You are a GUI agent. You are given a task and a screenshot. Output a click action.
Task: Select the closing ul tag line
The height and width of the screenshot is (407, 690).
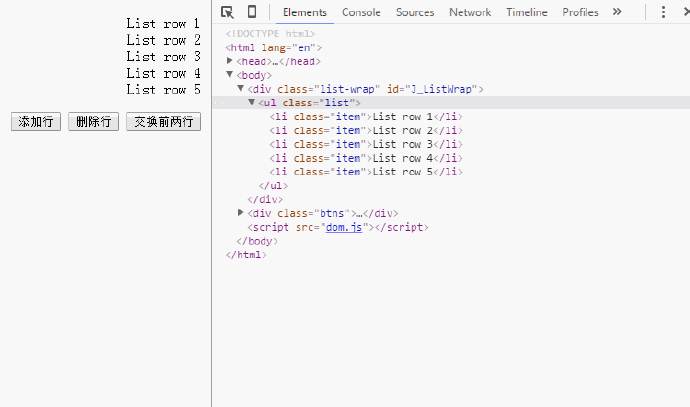[x=273, y=186]
